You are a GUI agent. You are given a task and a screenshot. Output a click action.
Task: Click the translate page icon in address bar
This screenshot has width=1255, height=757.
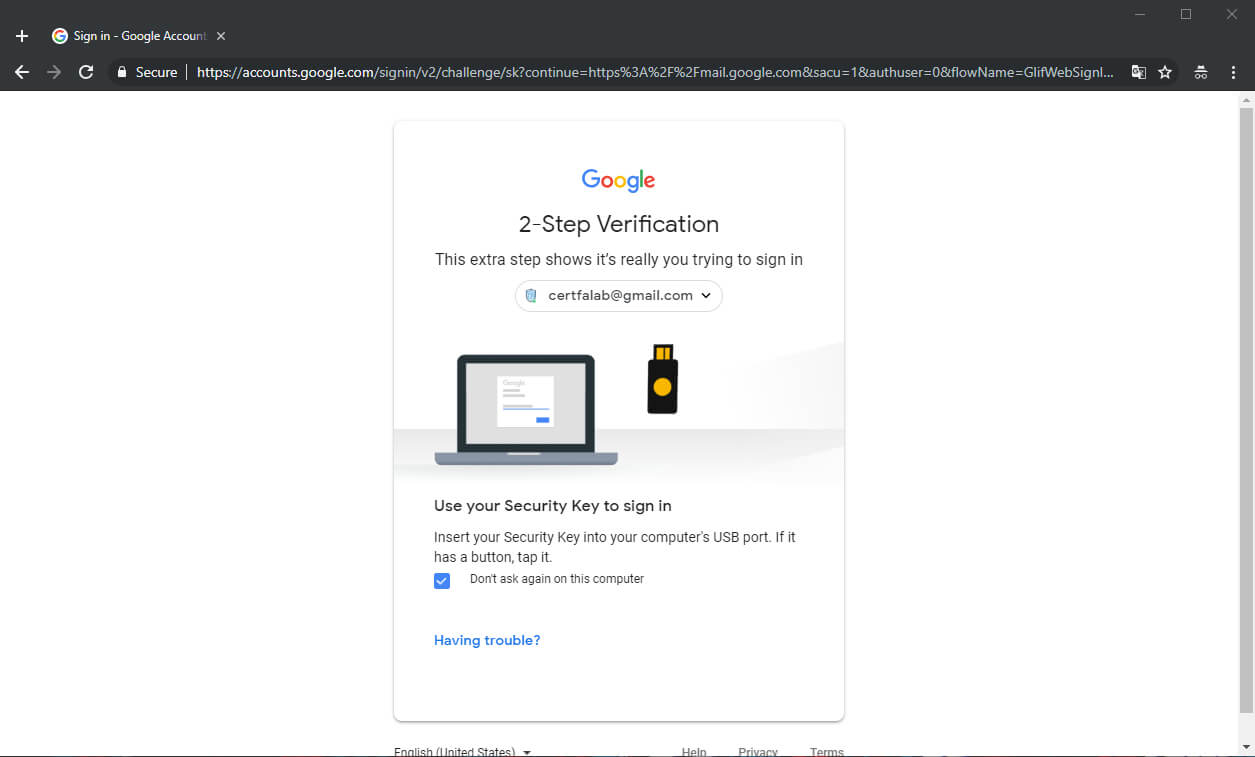click(x=1138, y=72)
